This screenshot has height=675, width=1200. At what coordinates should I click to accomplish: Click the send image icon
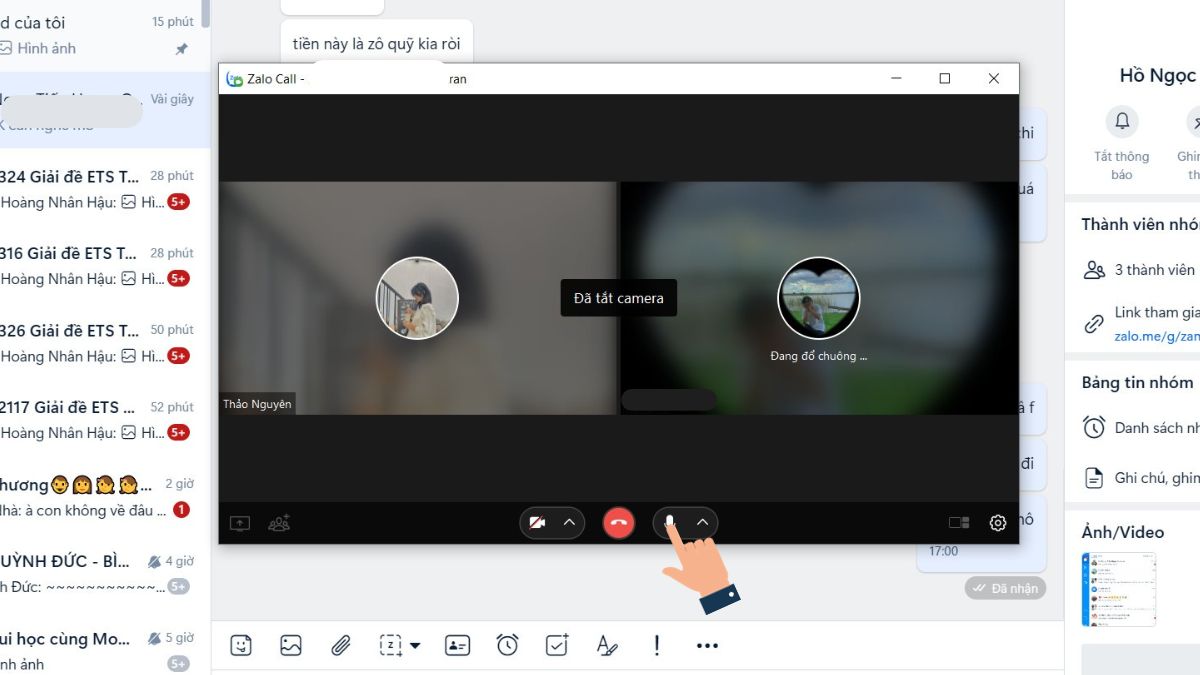[291, 646]
